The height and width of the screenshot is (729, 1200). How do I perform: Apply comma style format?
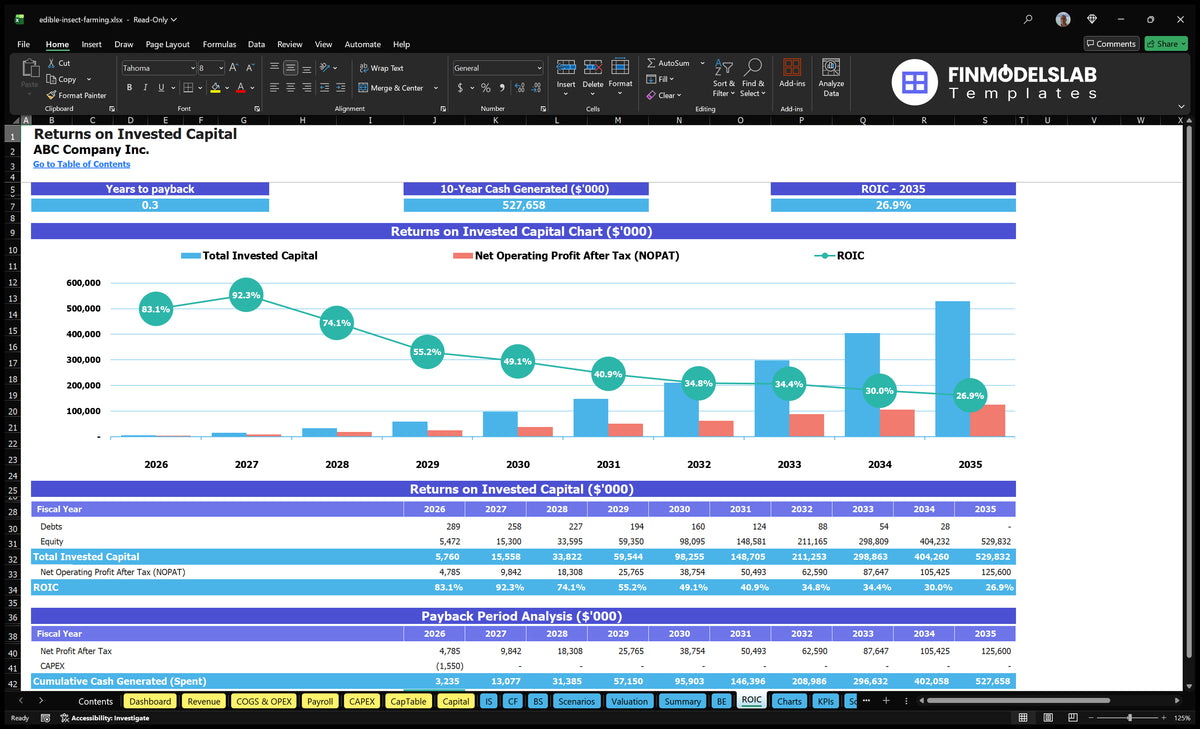click(500, 88)
